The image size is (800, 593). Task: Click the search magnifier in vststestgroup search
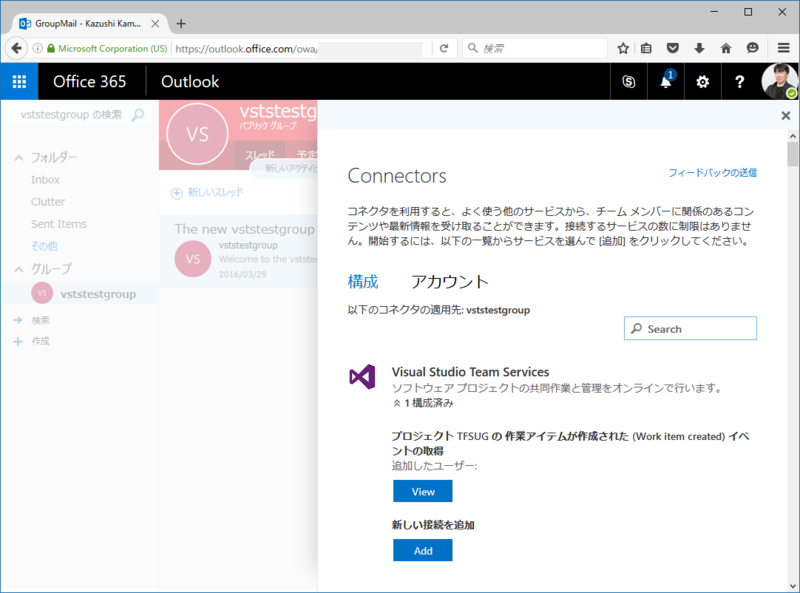click(138, 115)
